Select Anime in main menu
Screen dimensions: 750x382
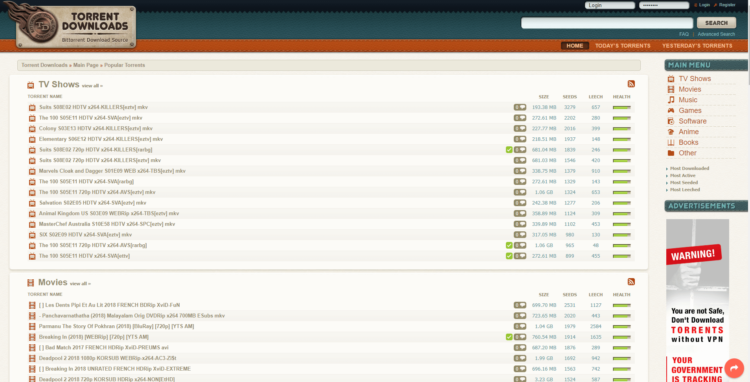point(689,132)
